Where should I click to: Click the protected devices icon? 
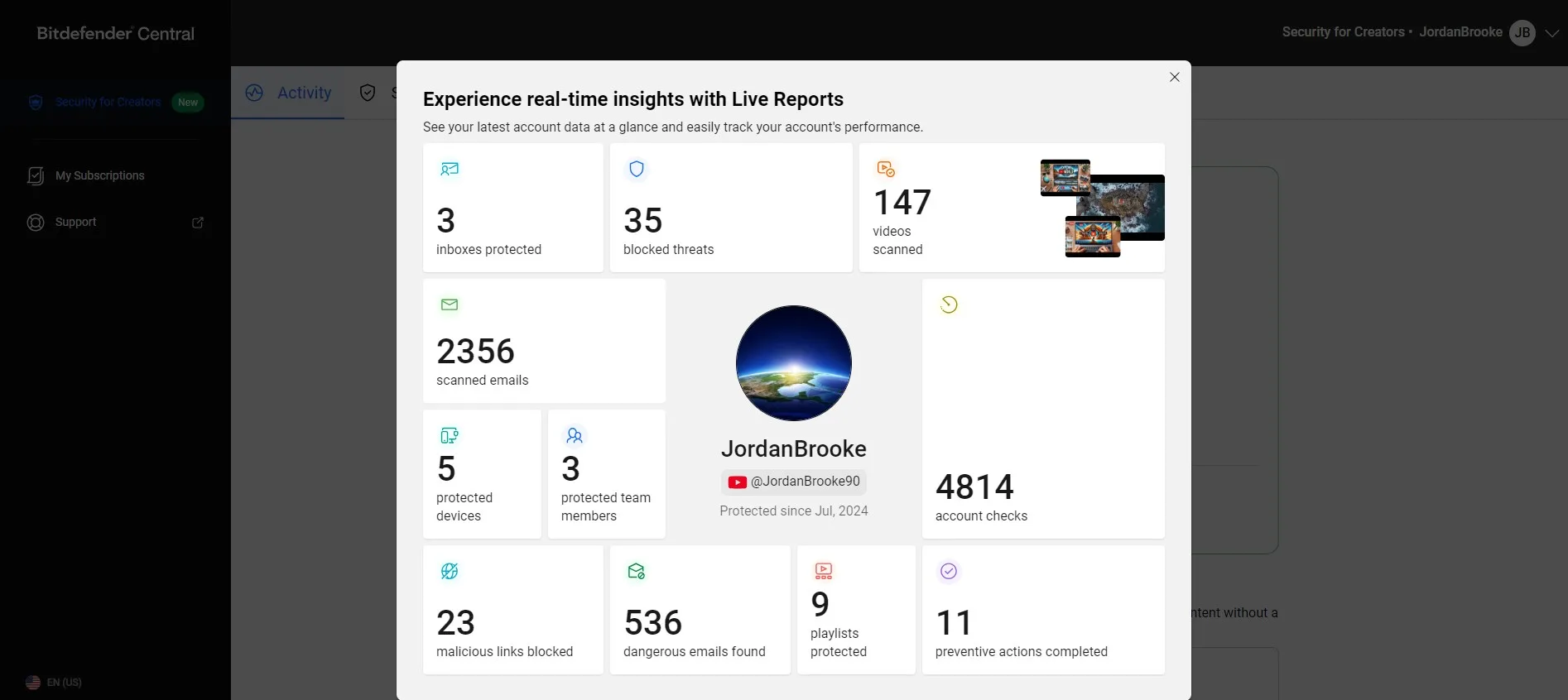click(450, 435)
